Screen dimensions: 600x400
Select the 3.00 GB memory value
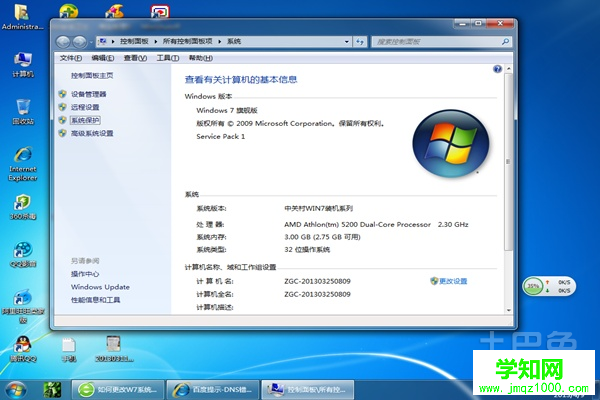(322, 237)
